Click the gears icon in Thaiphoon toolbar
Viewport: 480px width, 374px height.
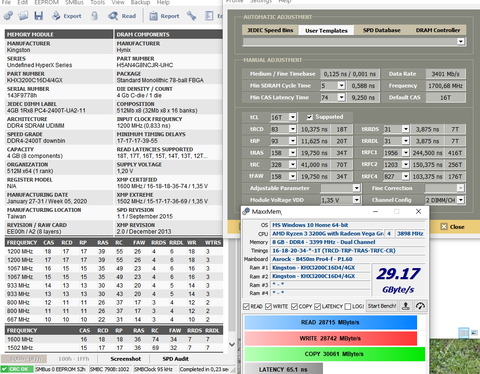tap(8, 16)
